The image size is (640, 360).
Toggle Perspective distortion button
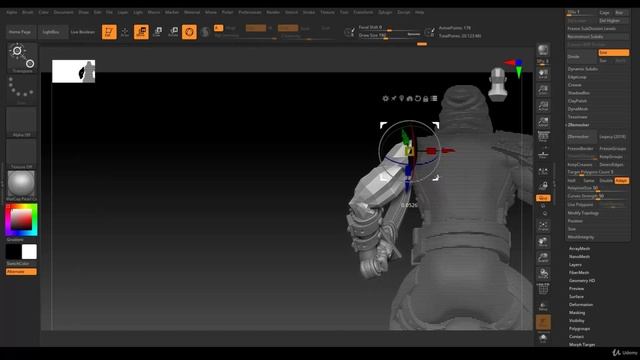point(543,137)
